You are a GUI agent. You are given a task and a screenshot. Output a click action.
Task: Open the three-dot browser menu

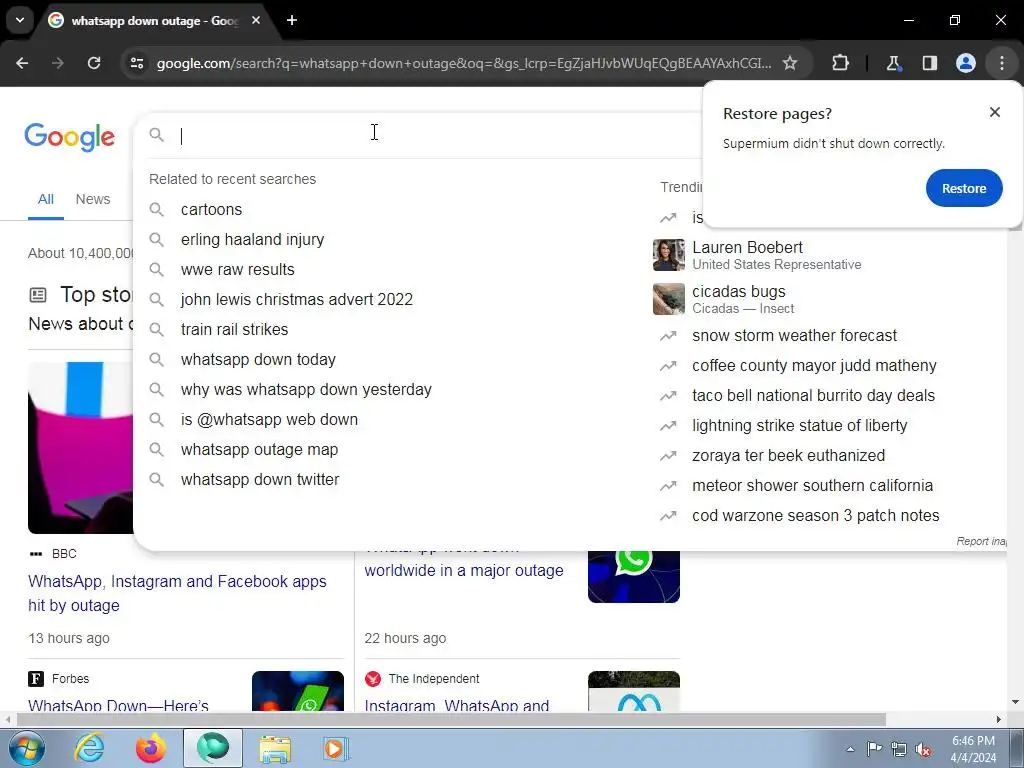tap(1002, 63)
